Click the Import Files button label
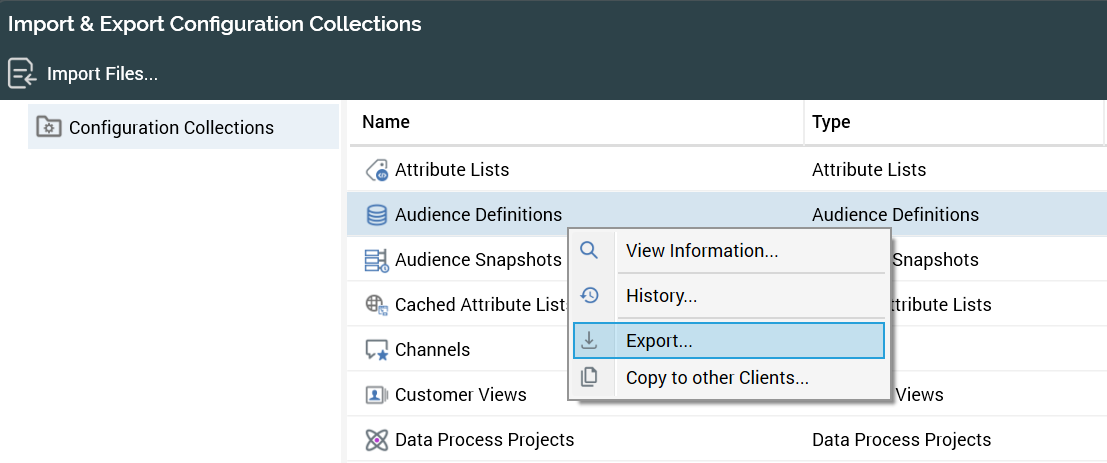The height and width of the screenshot is (463, 1107). [102, 74]
